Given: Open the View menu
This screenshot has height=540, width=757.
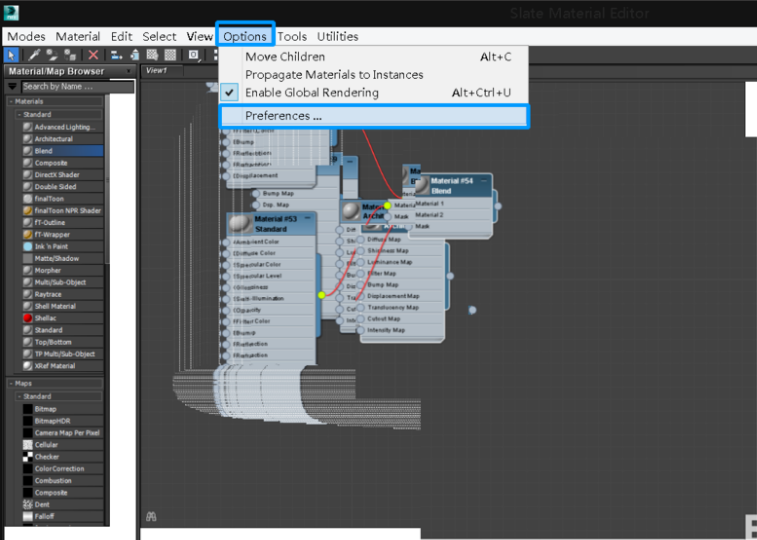Looking at the screenshot, I should click(199, 37).
